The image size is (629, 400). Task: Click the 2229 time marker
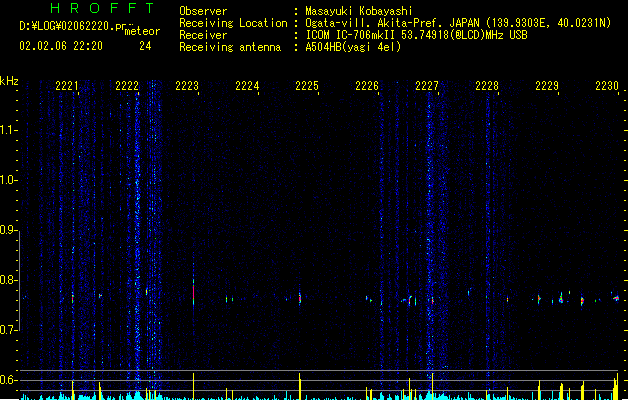(547, 86)
